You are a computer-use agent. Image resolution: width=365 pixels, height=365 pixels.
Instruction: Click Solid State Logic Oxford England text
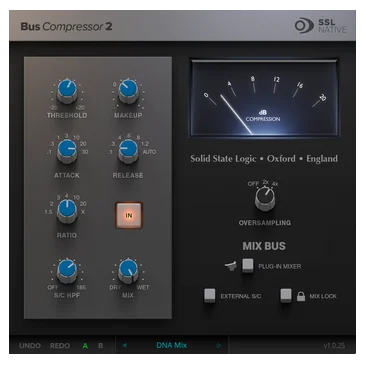[x=264, y=159]
